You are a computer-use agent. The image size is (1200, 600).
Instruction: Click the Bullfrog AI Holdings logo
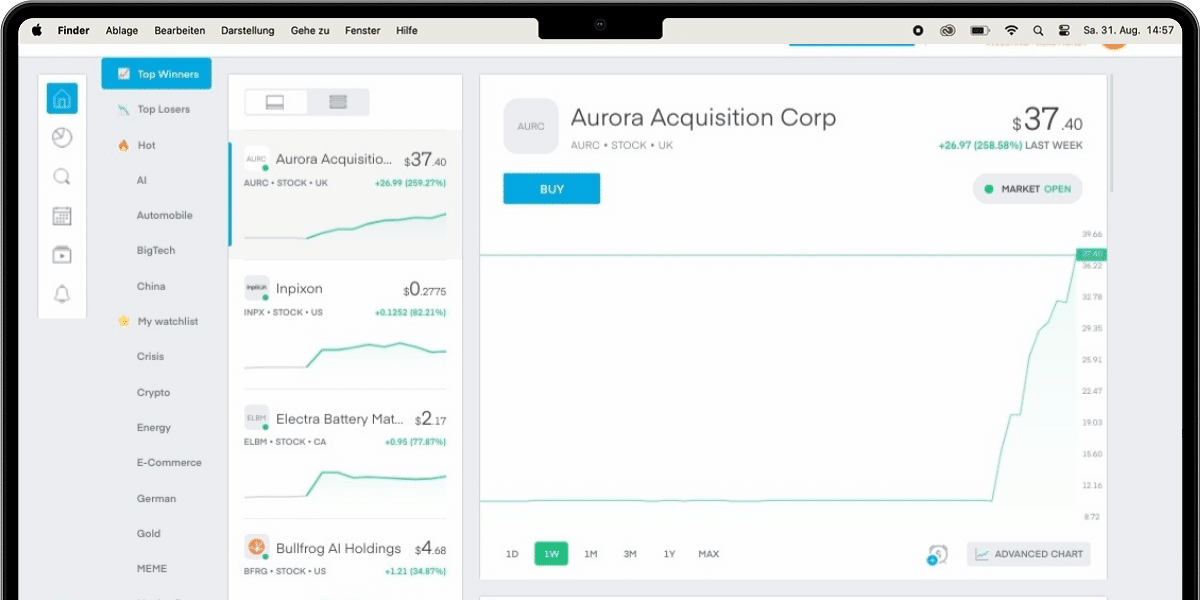(x=257, y=547)
